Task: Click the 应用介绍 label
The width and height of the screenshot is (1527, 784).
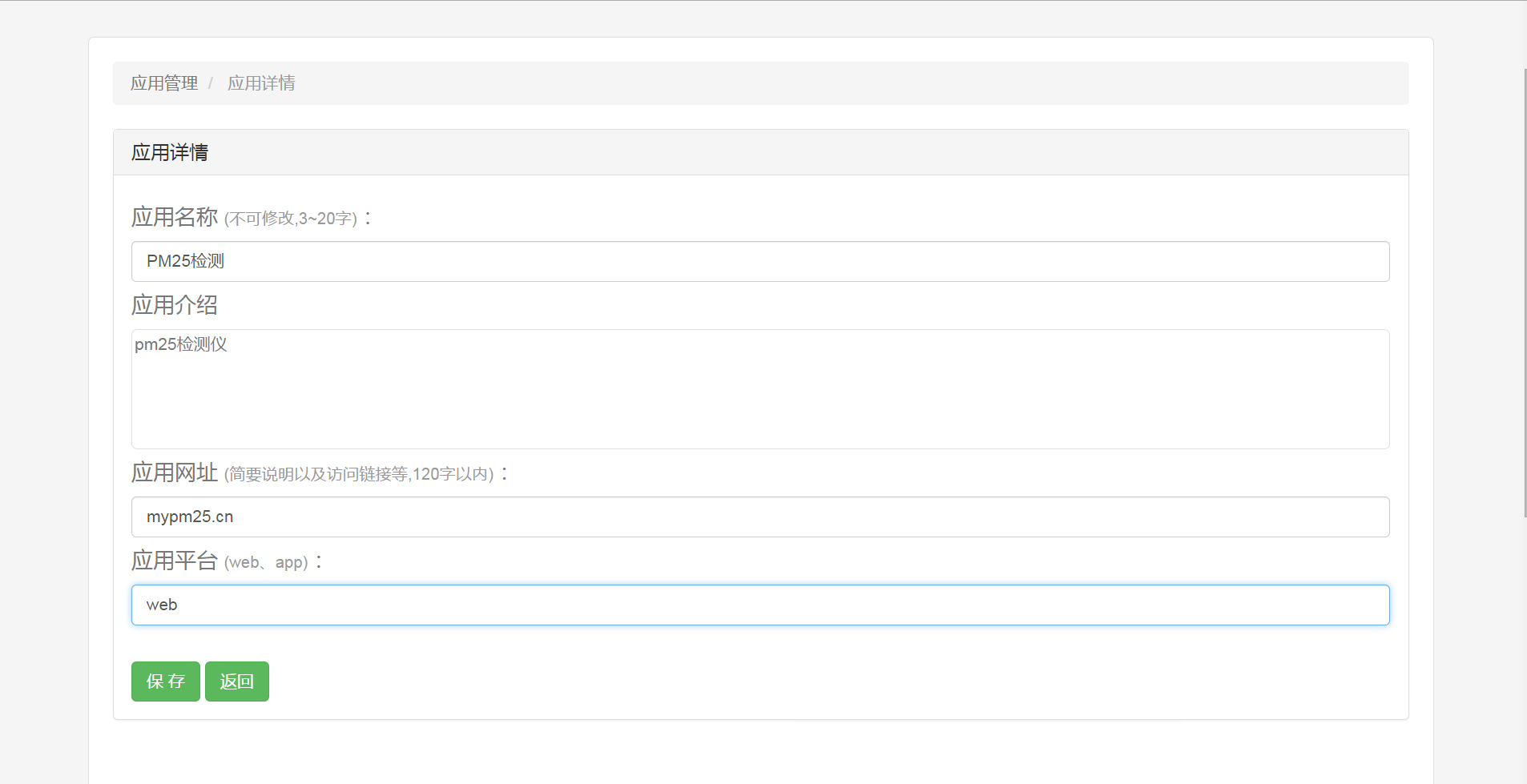Action: point(175,305)
